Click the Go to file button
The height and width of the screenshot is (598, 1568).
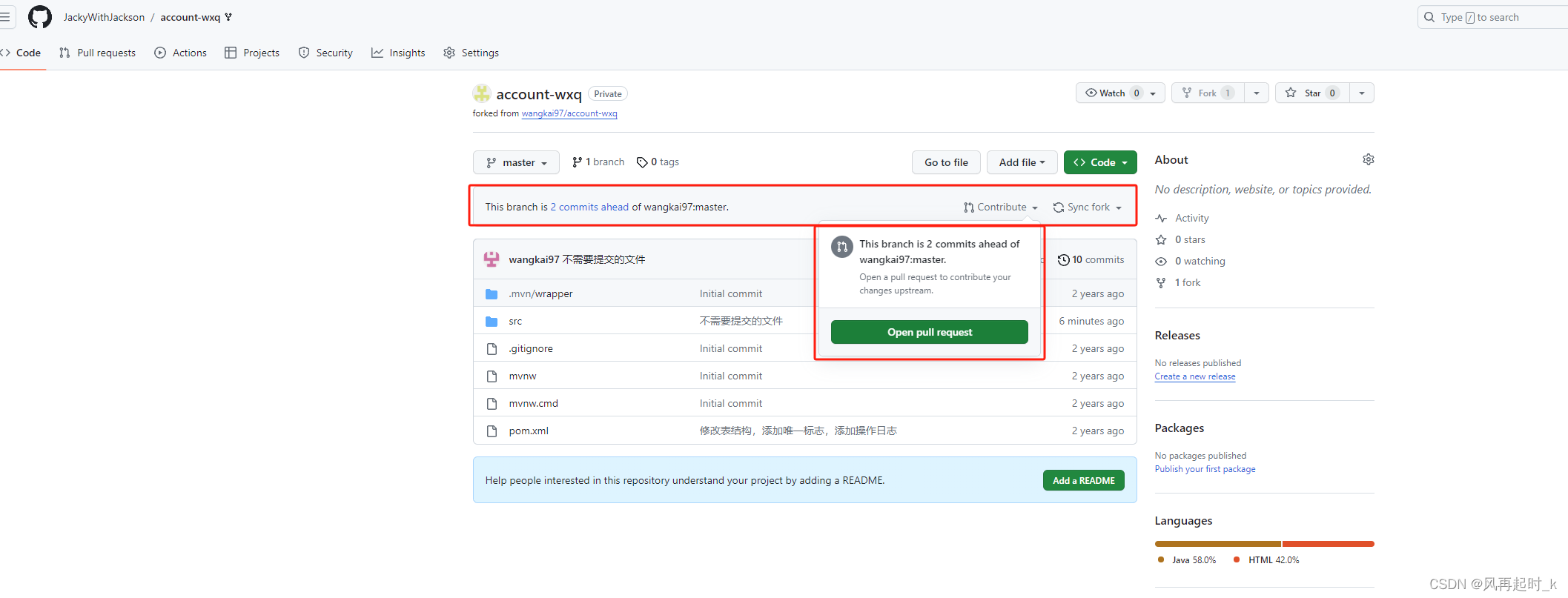point(946,162)
